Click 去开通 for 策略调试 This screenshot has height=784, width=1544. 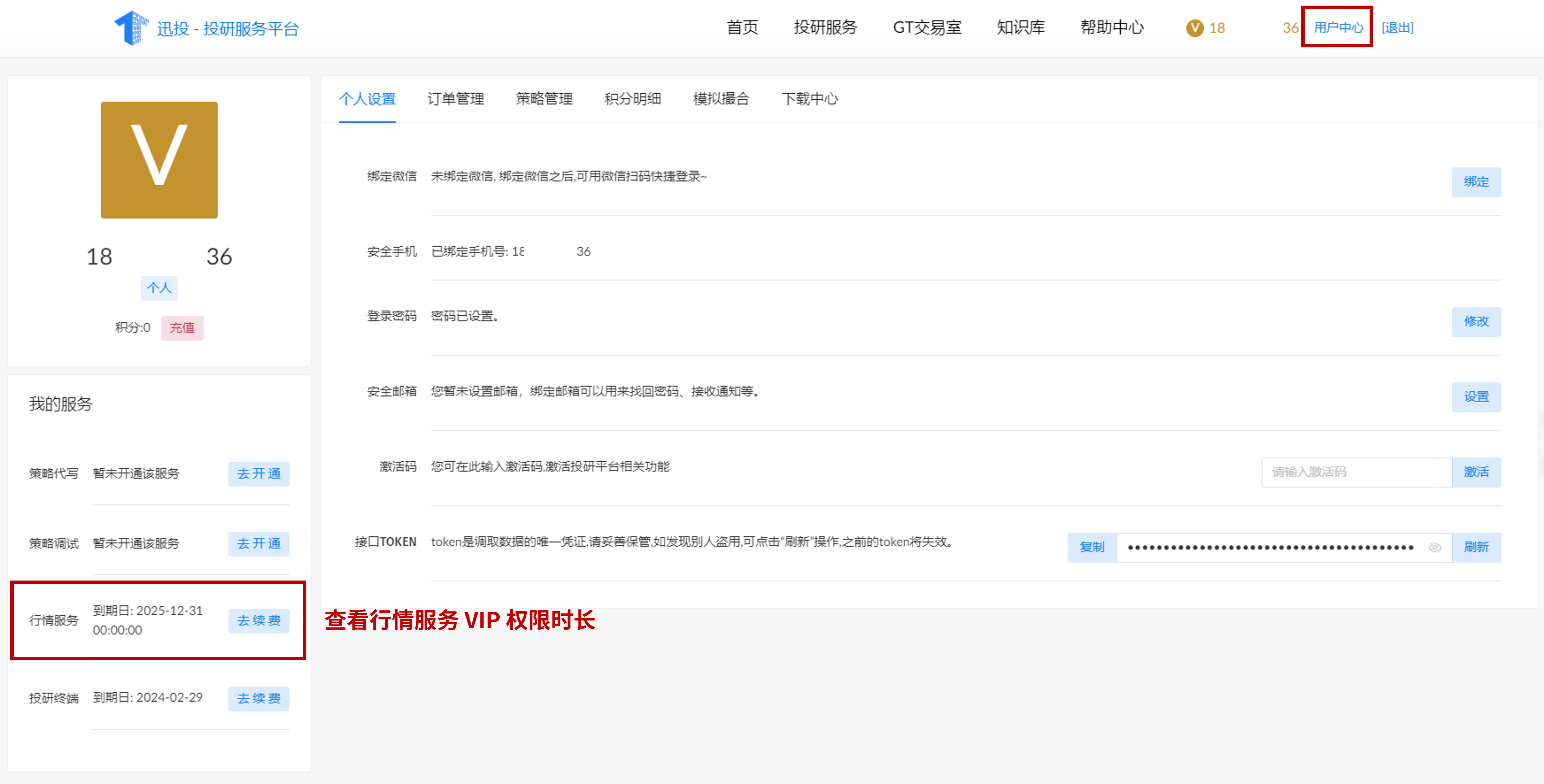(258, 544)
